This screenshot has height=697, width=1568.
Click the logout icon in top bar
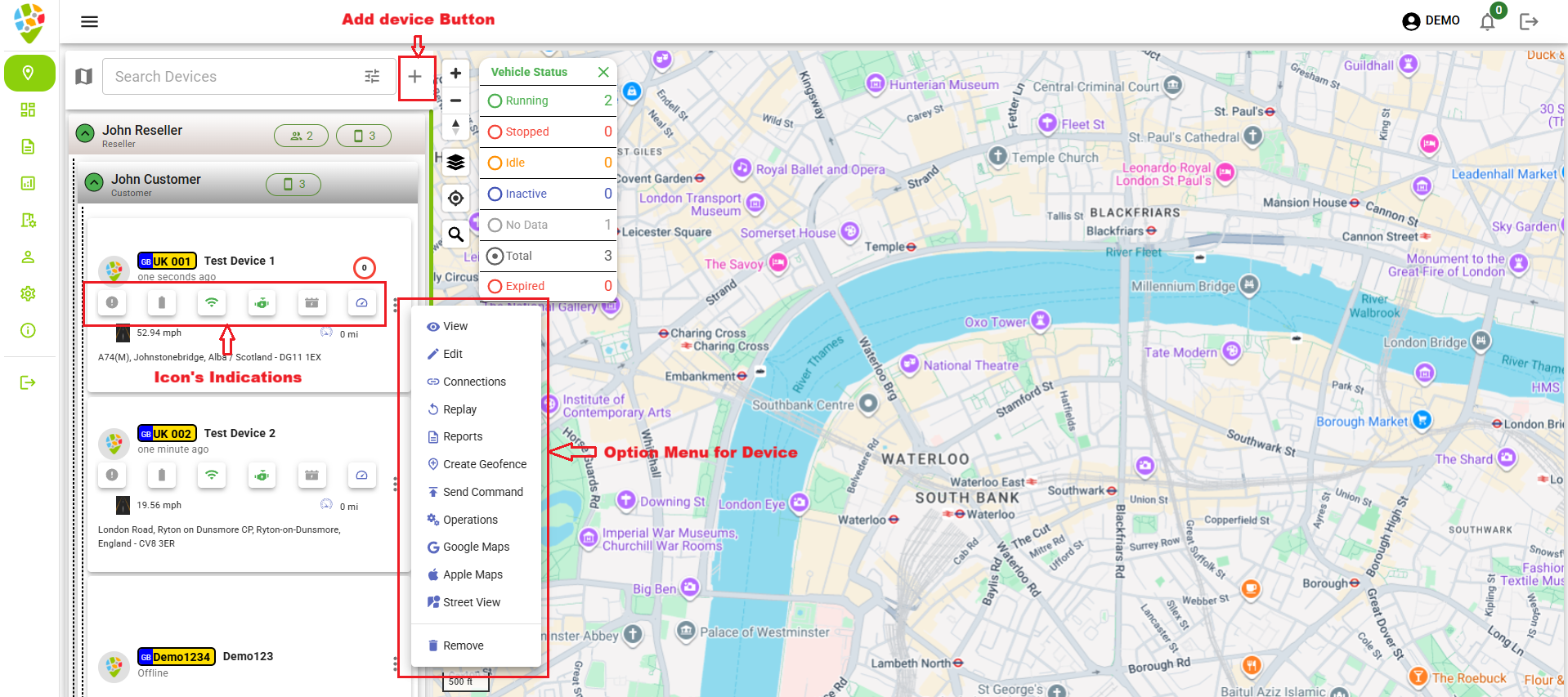pos(1529,22)
